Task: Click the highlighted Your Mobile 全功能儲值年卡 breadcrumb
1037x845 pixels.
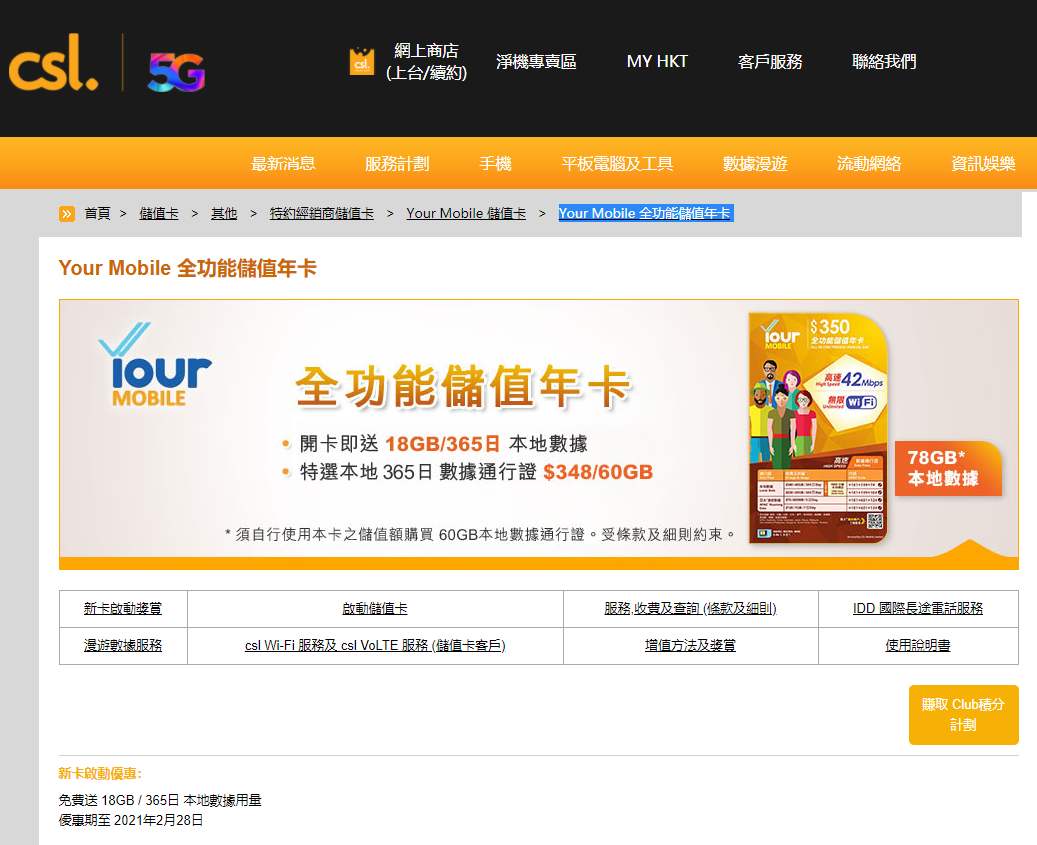Action: [645, 214]
